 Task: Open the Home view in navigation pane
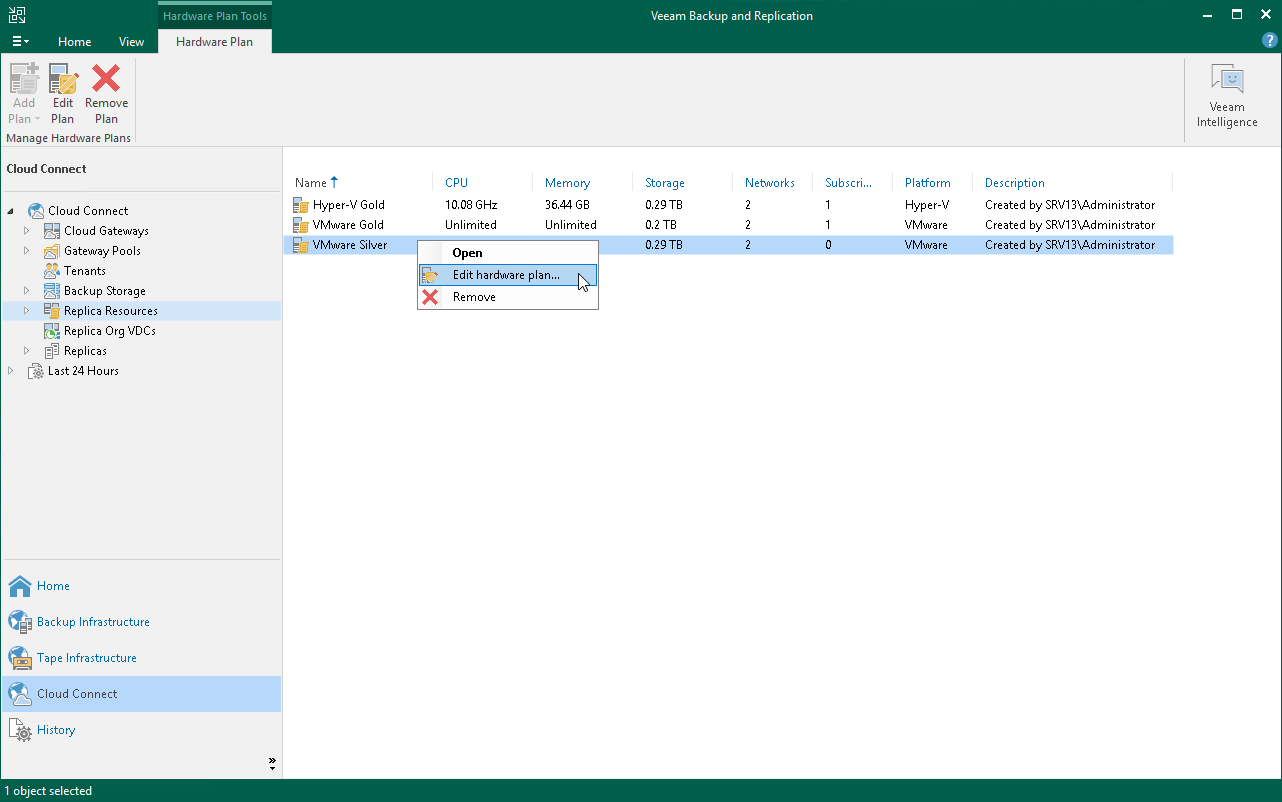tap(53, 586)
